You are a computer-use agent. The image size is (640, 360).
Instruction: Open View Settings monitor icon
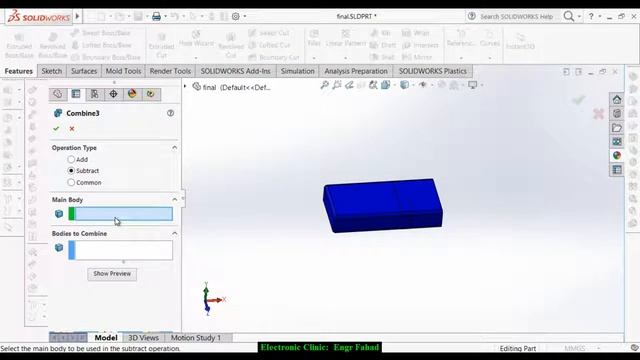pos(473,85)
